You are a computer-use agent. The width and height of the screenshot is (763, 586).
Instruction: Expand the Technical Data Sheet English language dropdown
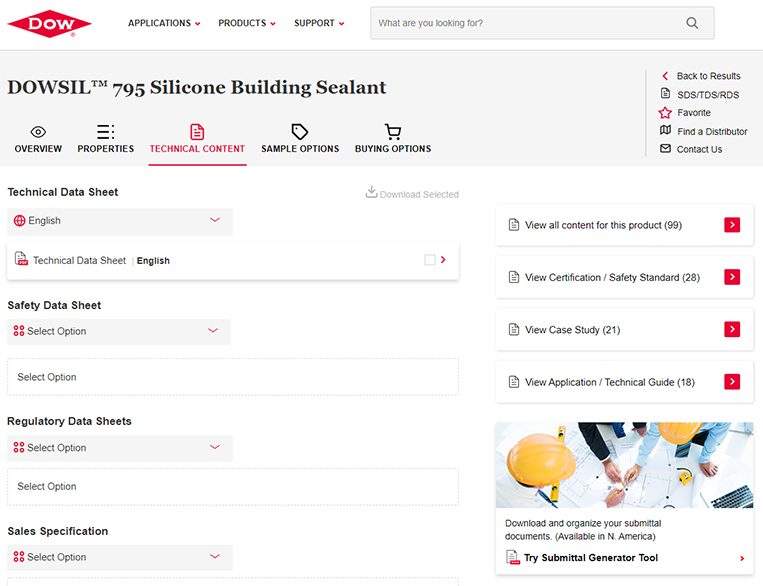click(x=120, y=221)
